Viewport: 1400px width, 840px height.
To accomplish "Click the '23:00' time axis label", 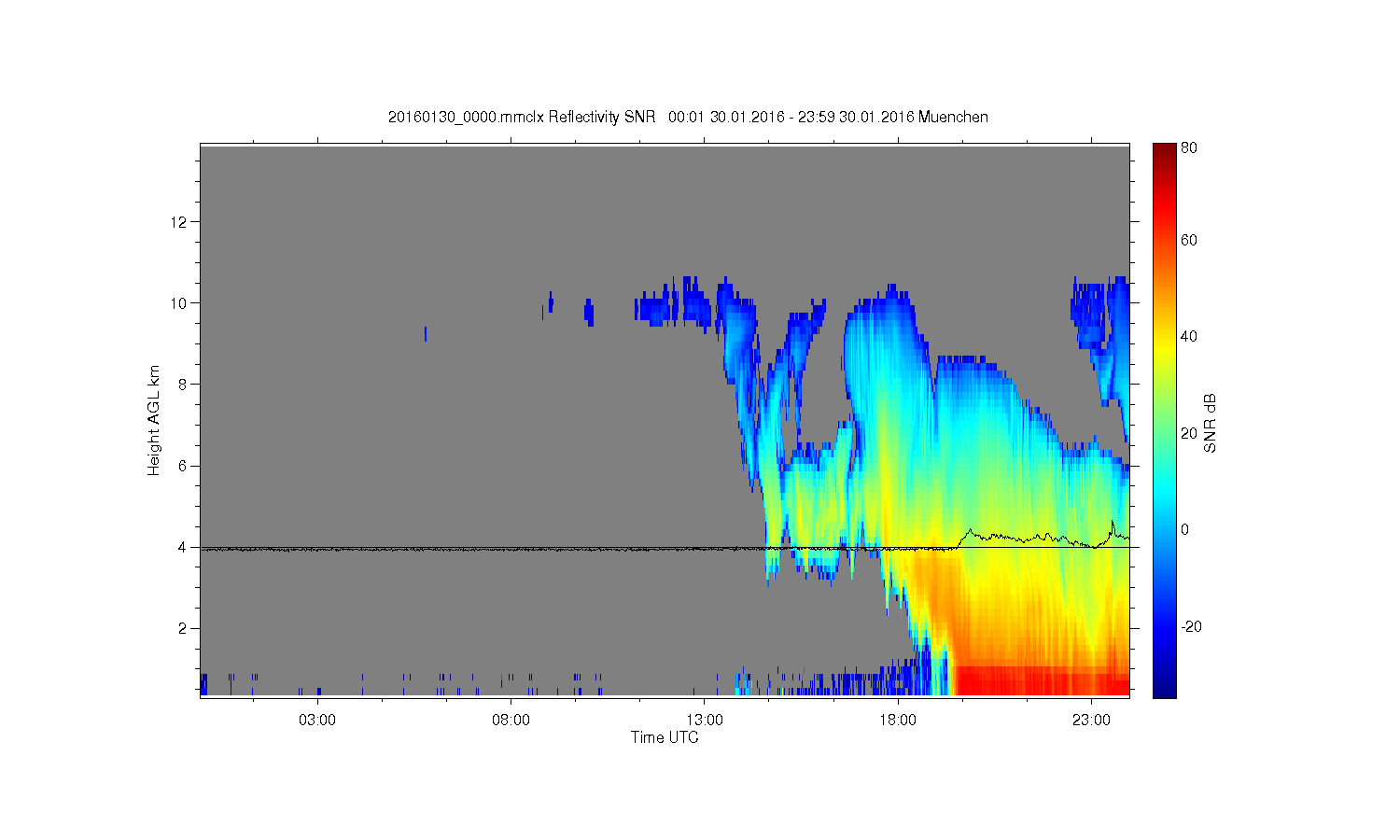I will [x=1091, y=721].
